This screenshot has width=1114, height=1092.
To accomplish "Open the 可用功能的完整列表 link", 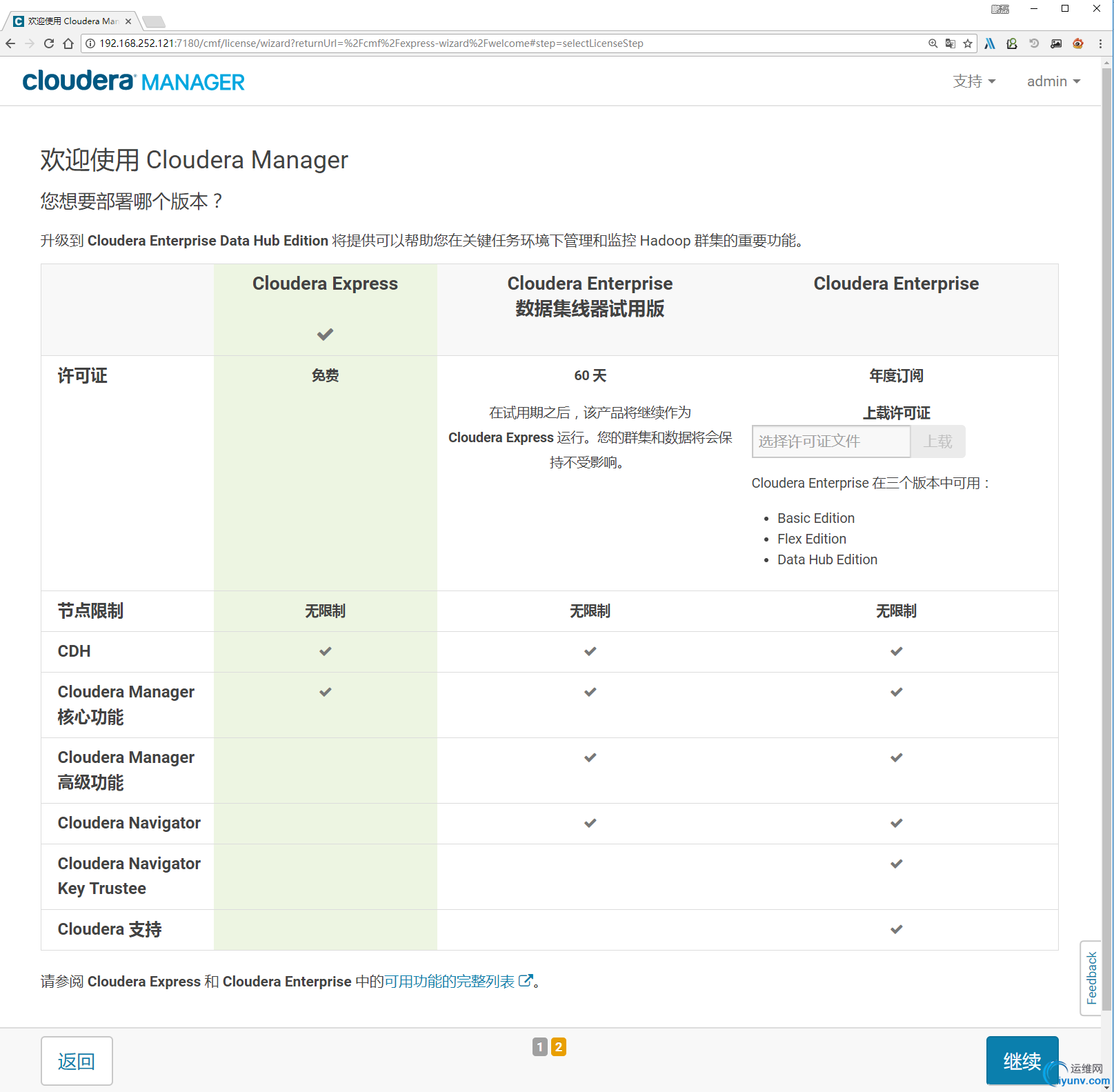I will (x=449, y=981).
